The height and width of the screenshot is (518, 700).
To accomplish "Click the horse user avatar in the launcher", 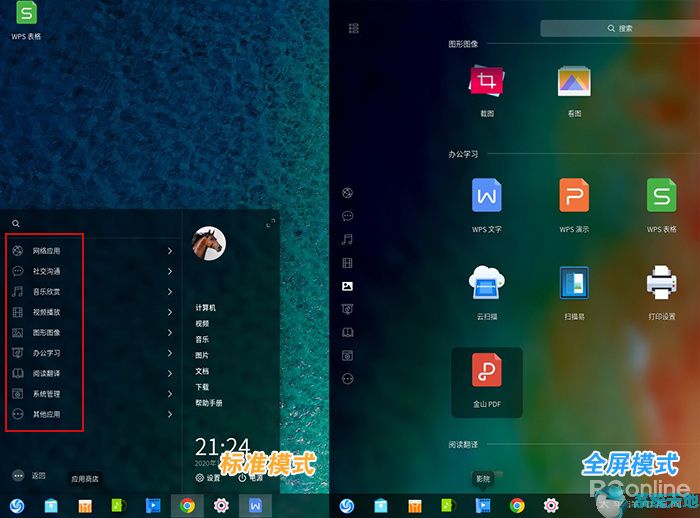I will coord(209,243).
